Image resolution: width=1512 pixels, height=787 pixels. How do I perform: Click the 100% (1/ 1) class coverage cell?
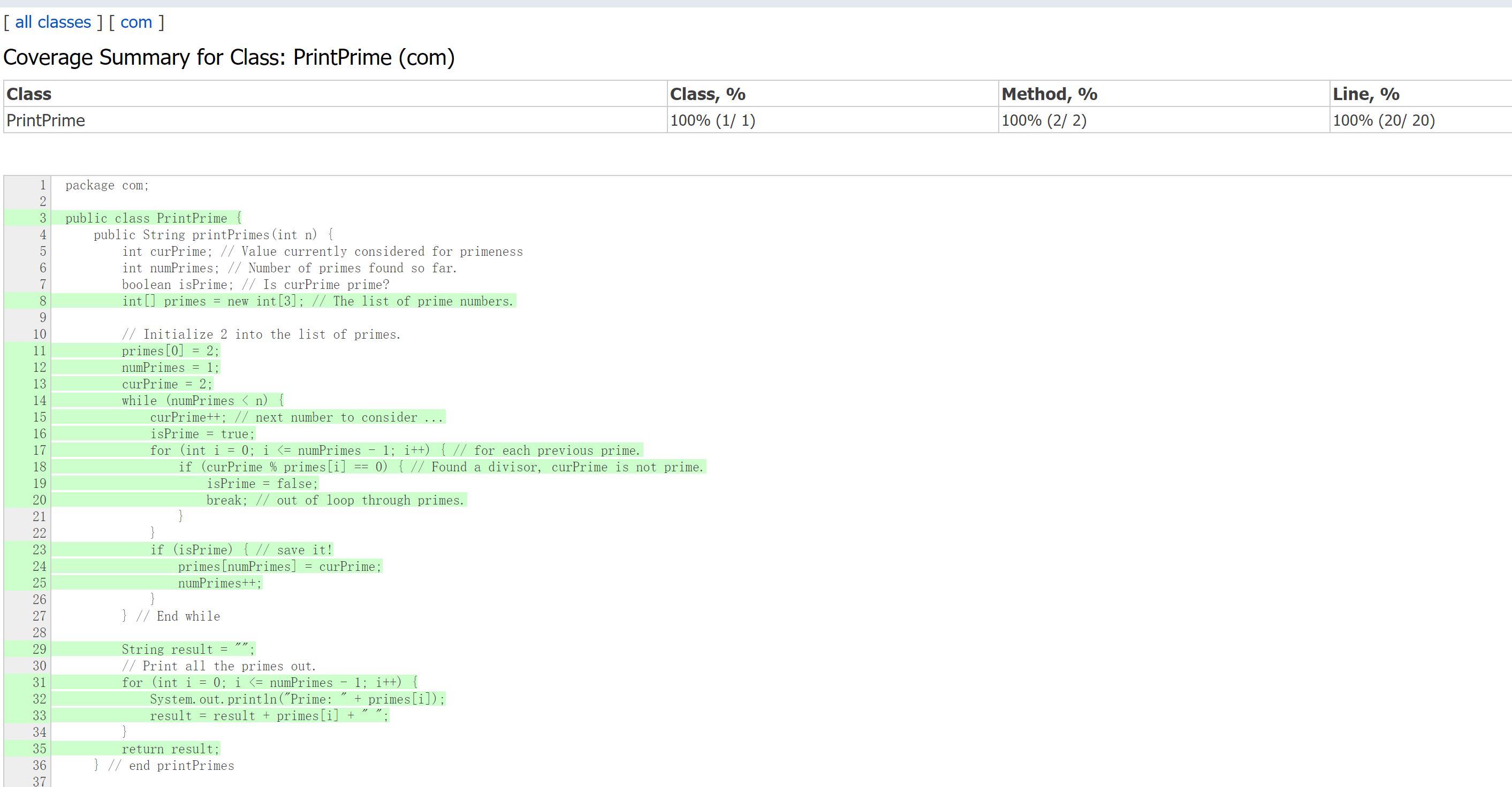pyautogui.click(x=712, y=120)
